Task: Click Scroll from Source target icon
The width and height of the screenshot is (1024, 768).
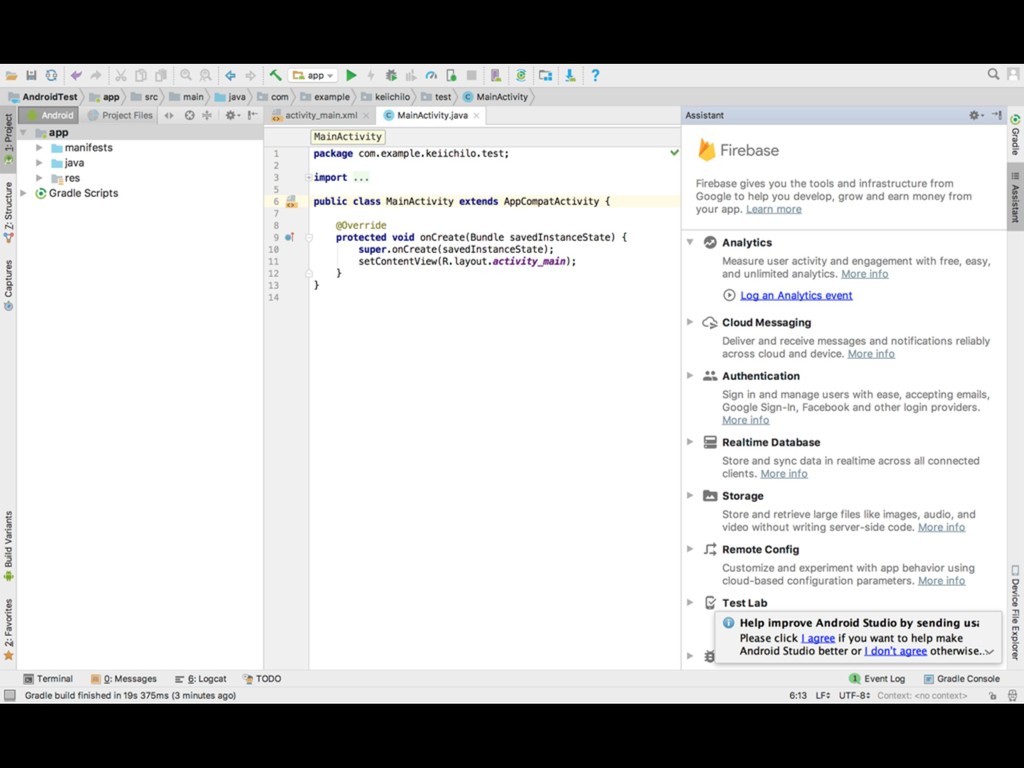Action: point(189,116)
